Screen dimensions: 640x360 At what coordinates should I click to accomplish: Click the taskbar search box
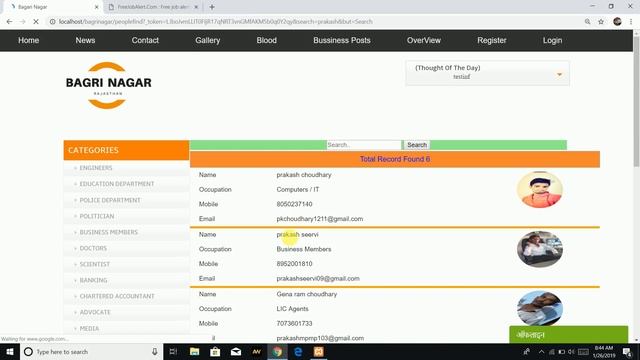point(91,351)
